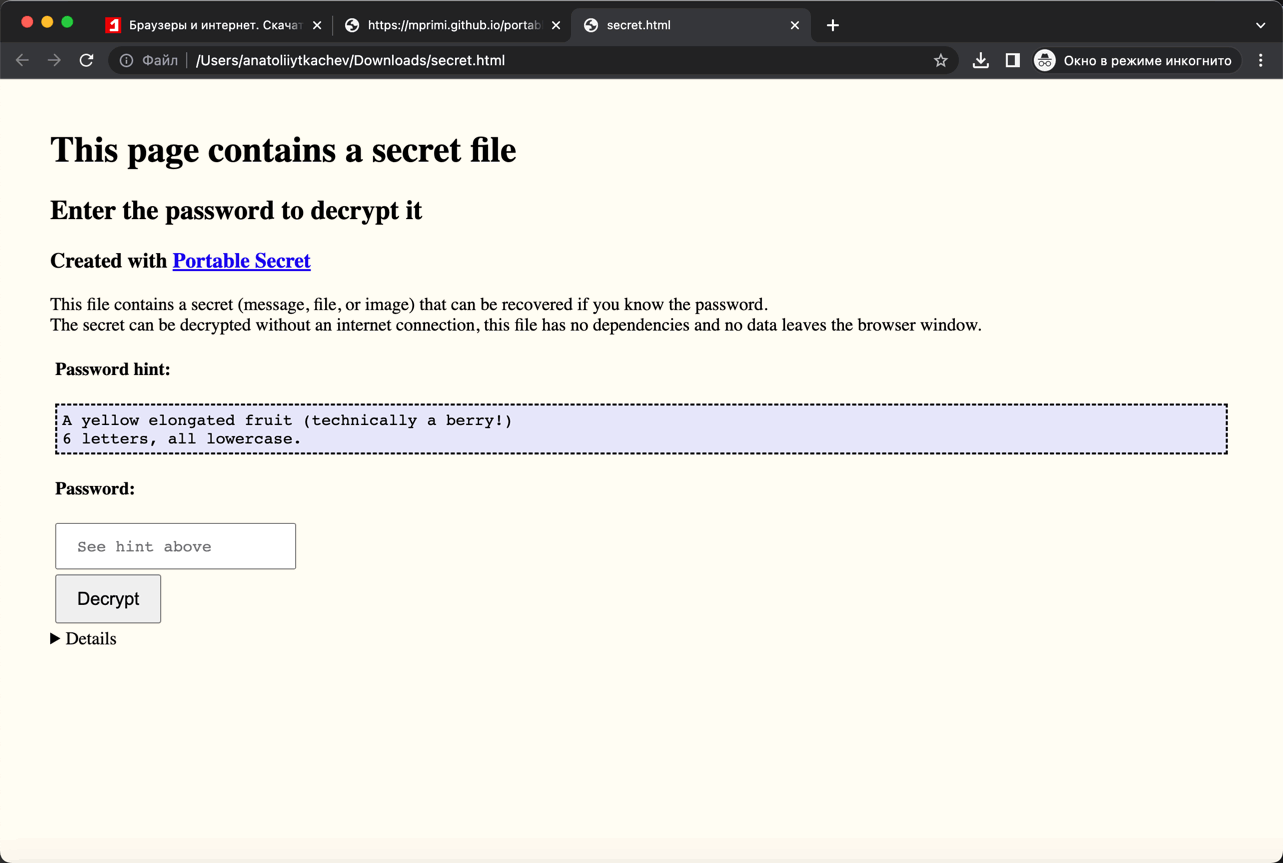The width and height of the screenshot is (1283, 863).
Task: Open the tab search dropdown arrow
Action: pos(1260,25)
